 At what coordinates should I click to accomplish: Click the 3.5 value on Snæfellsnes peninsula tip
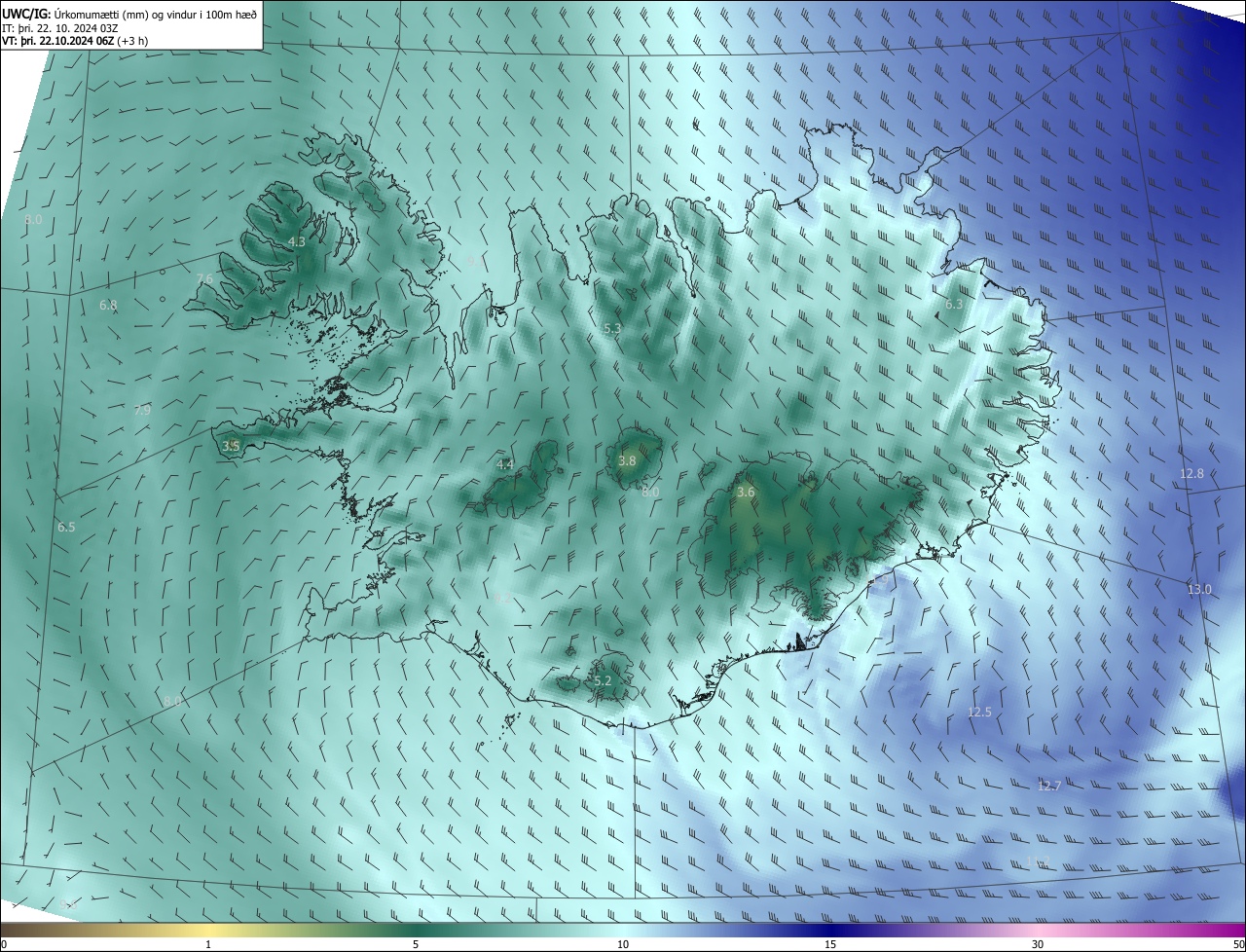(x=231, y=446)
